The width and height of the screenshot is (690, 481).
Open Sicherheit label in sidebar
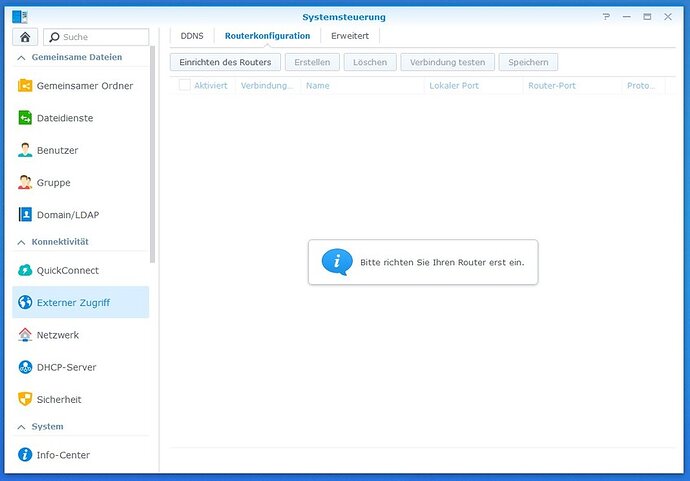[59, 399]
